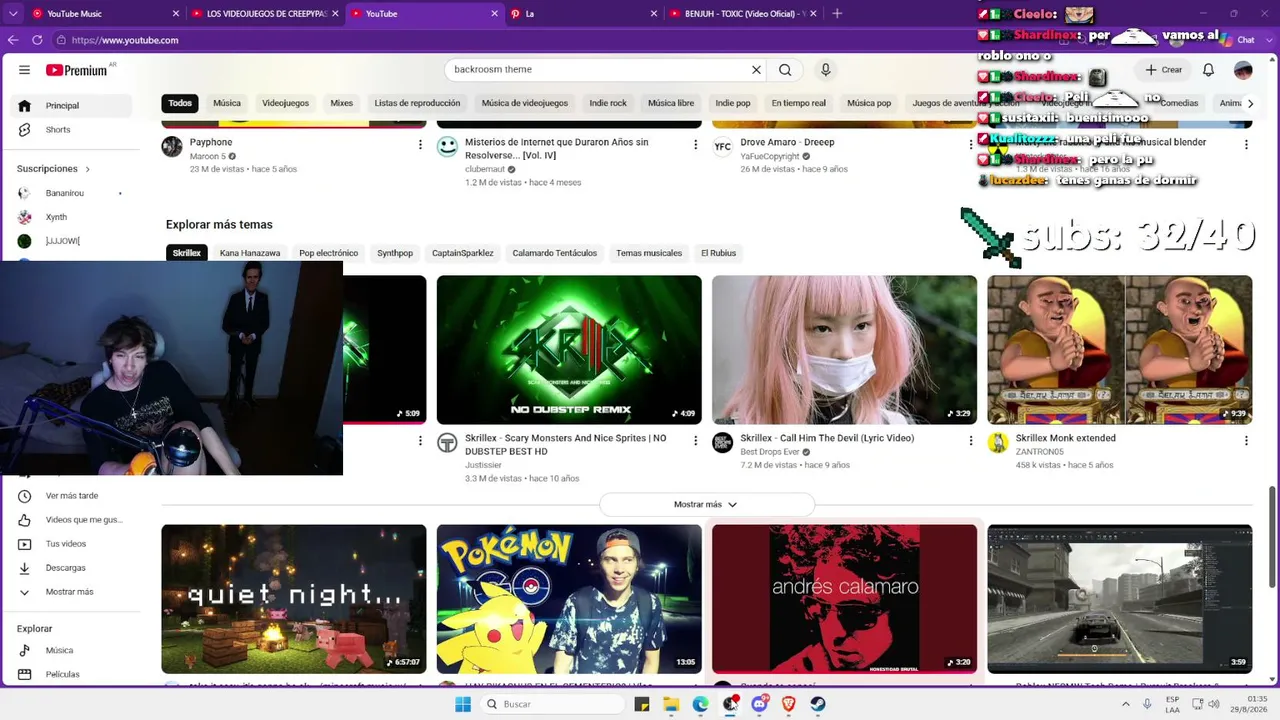The width and height of the screenshot is (1280, 720).
Task: Open options for Call Him The Devil video
Action: pyautogui.click(x=971, y=441)
